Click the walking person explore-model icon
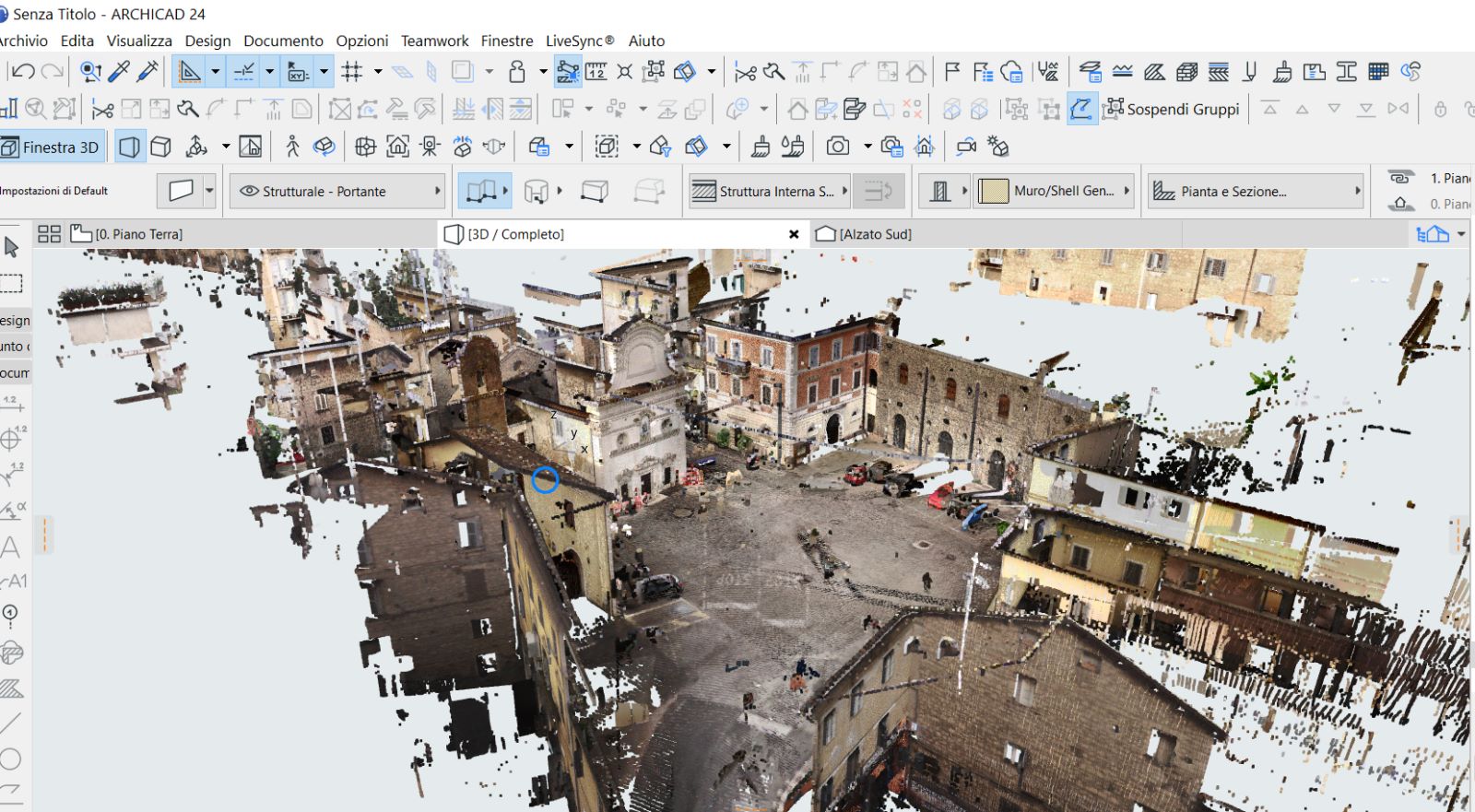Viewport: 1475px width, 812px height. click(x=293, y=147)
